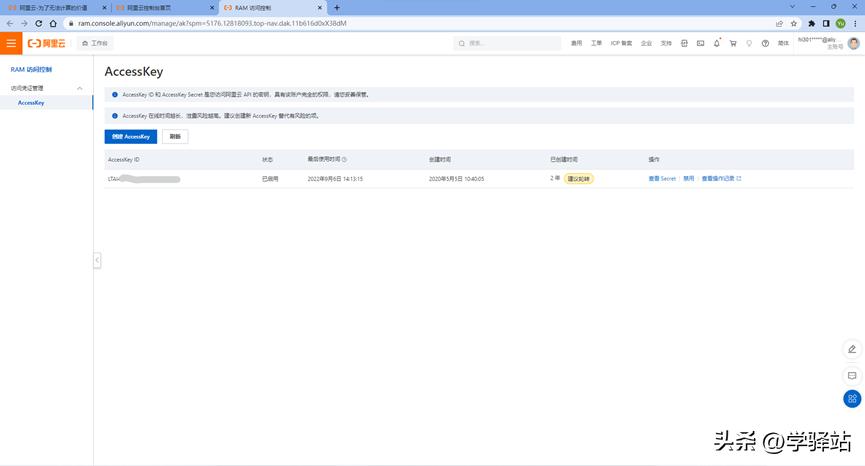Click the user avatar in top right

click(853, 43)
